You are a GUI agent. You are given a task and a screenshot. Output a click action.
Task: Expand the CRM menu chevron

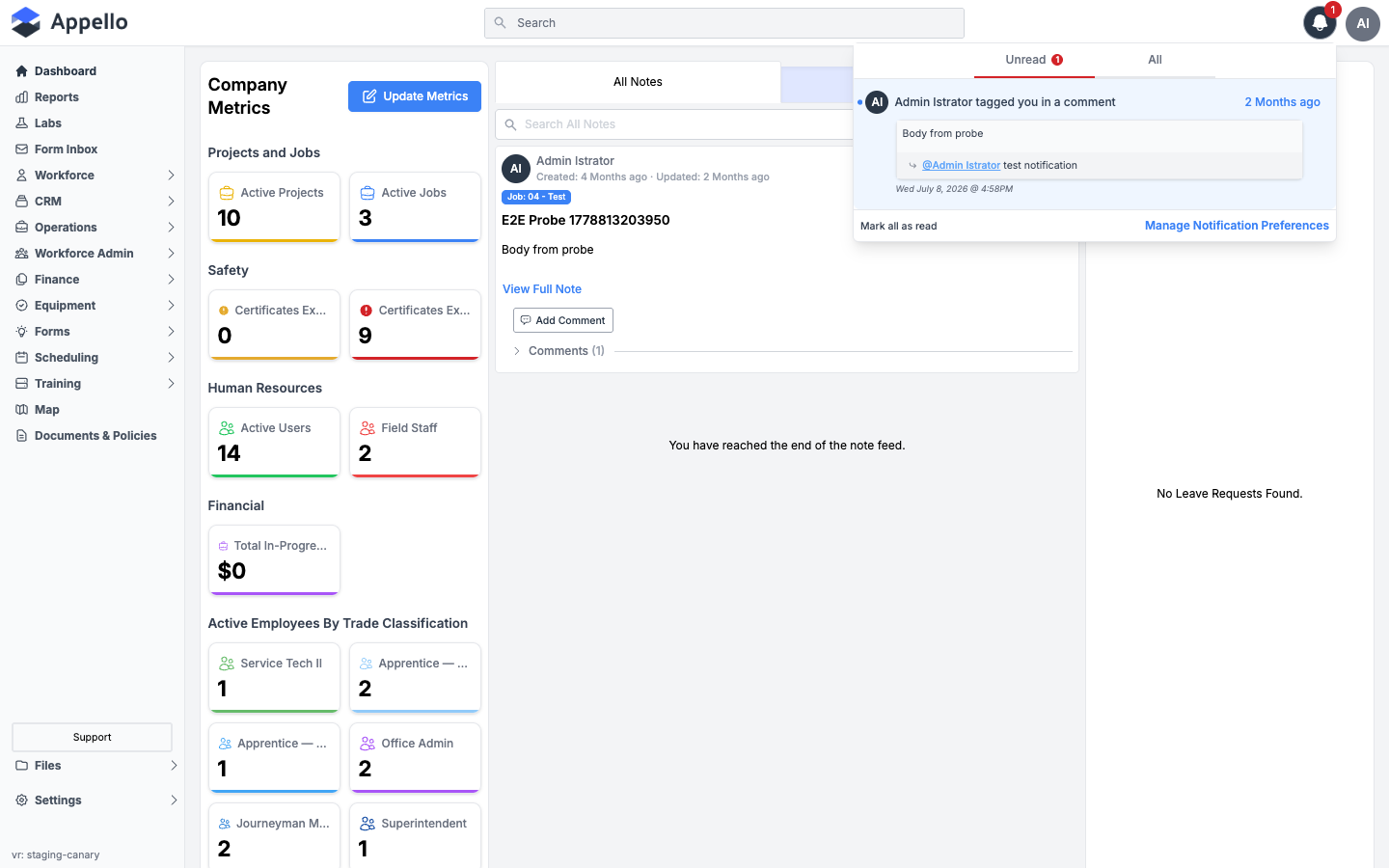coord(171,202)
